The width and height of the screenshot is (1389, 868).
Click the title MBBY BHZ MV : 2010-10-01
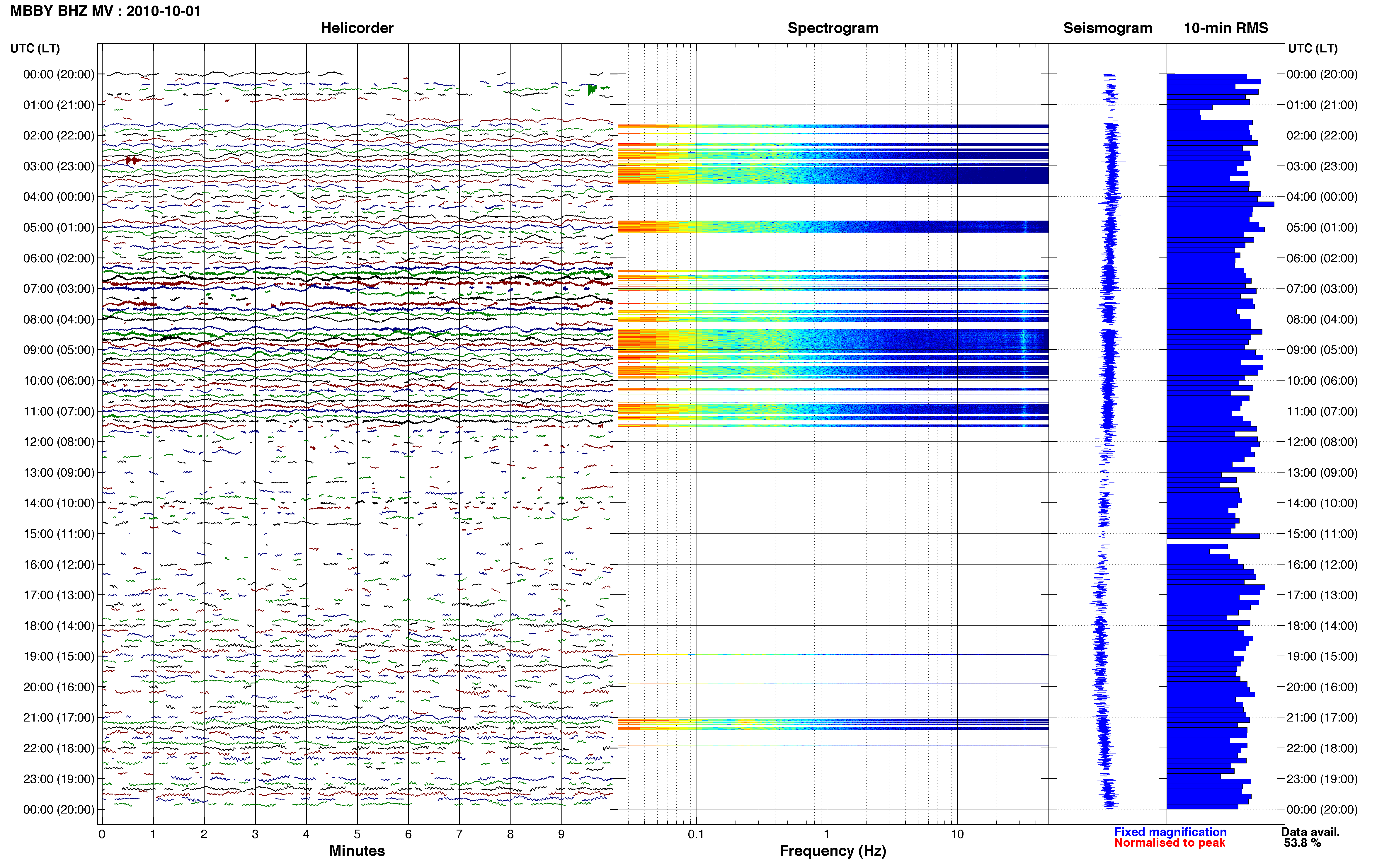point(106,11)
